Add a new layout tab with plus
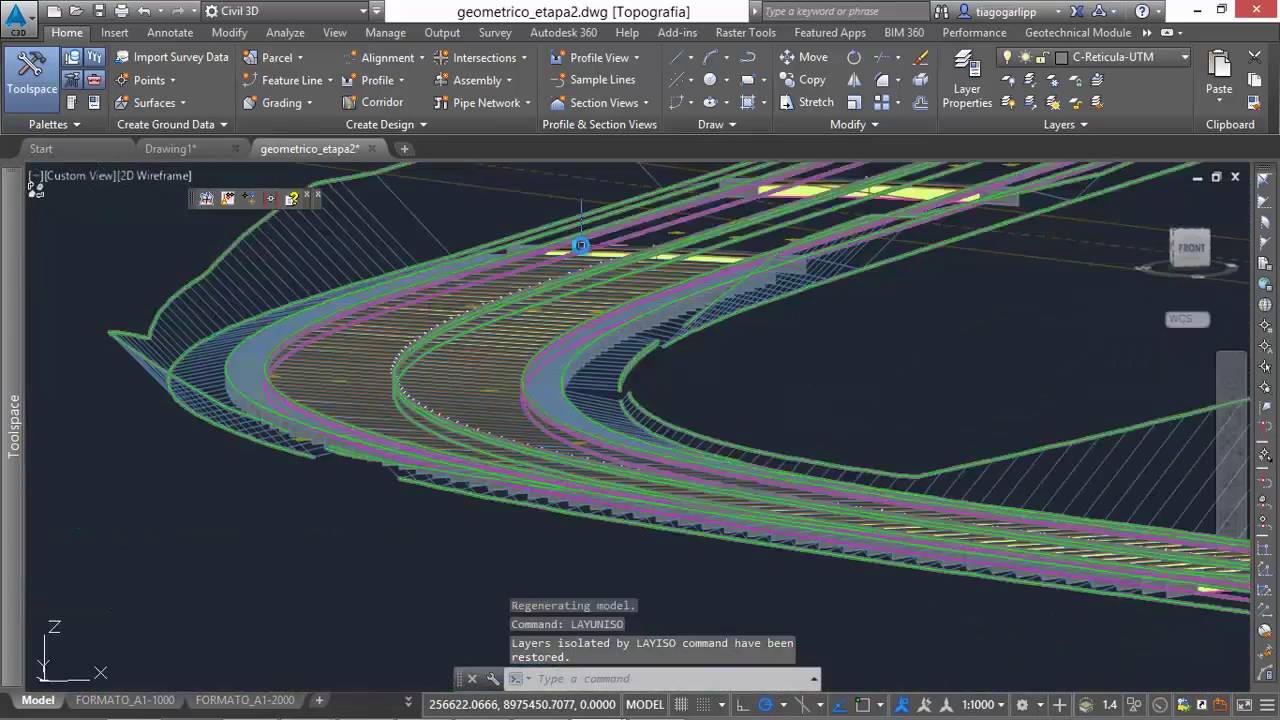 click(319, 700)
